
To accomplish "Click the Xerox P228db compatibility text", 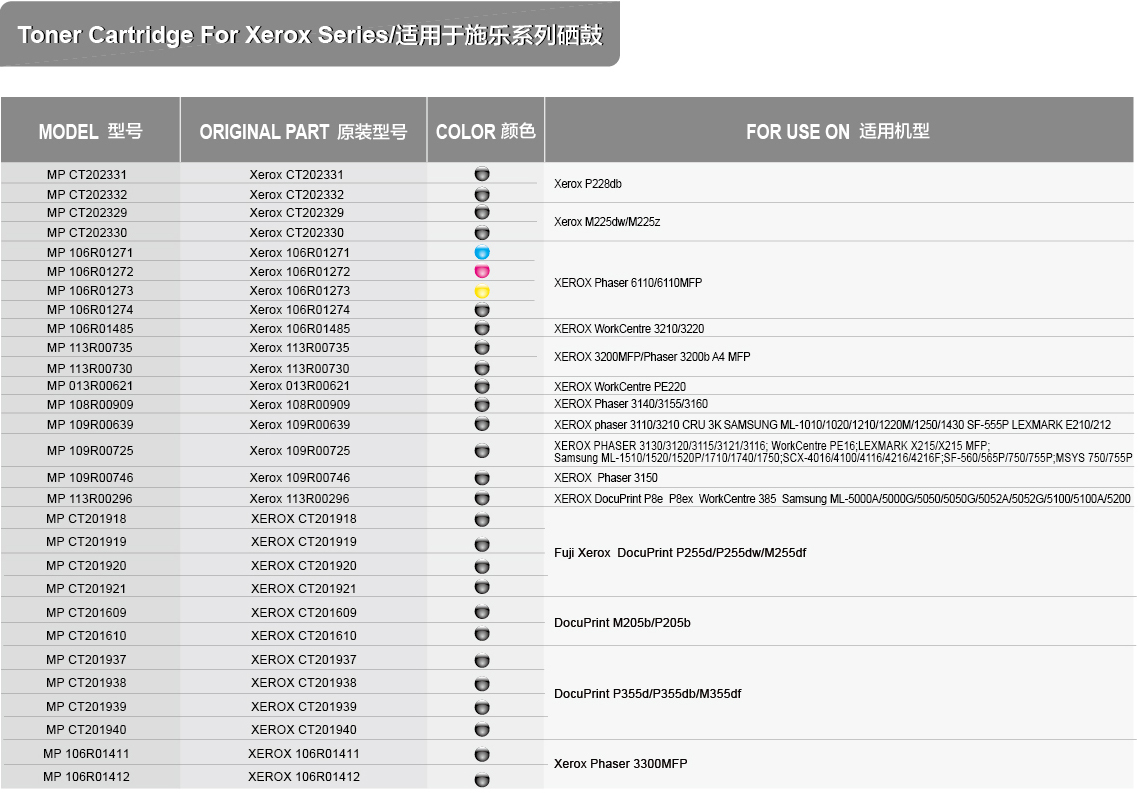I will (588, 184).
